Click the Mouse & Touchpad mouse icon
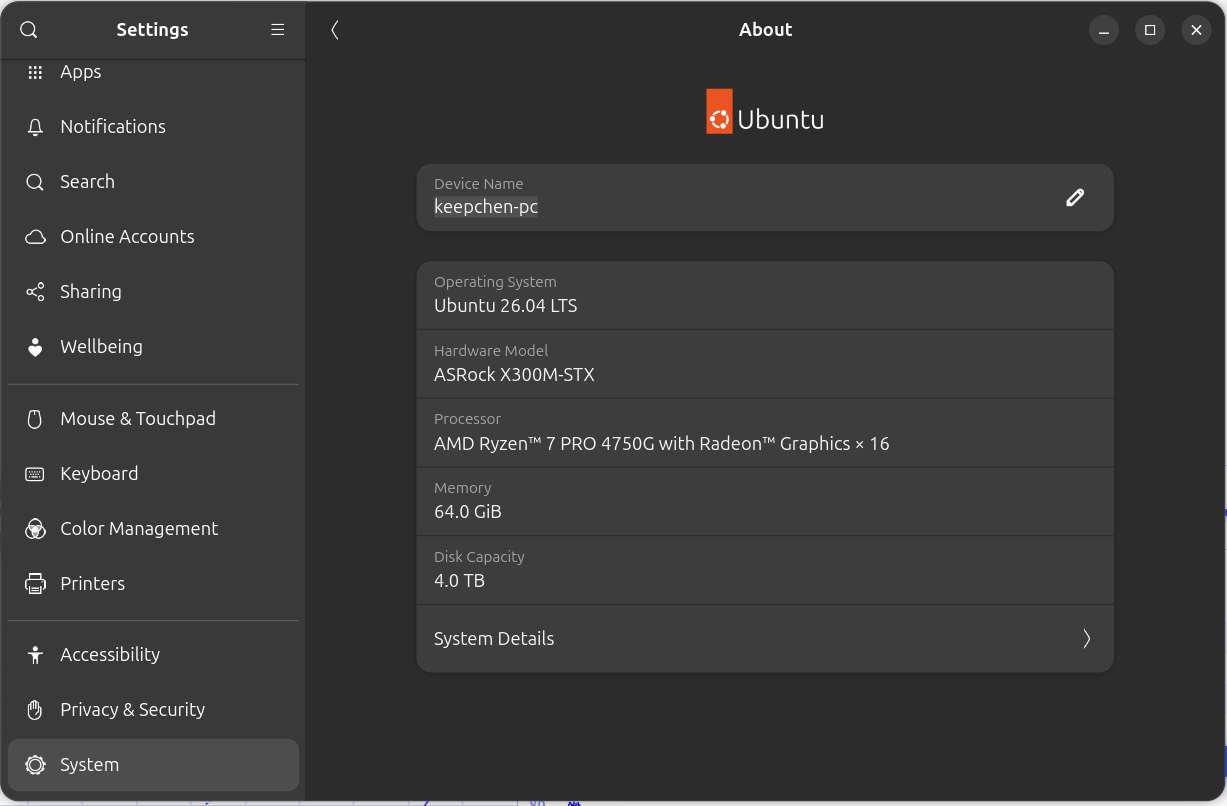 35,419
